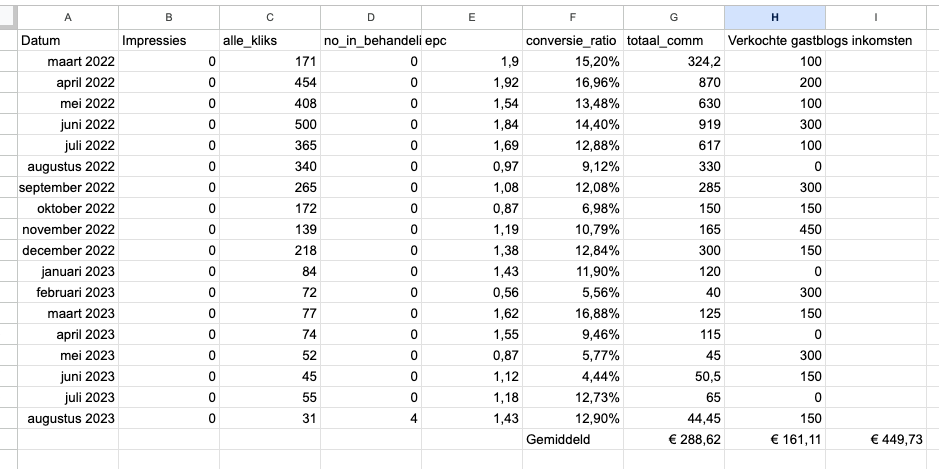Select the conversie_ratio header cell
The width and height of the screenshot is (939, 469).
click(573, 41)
